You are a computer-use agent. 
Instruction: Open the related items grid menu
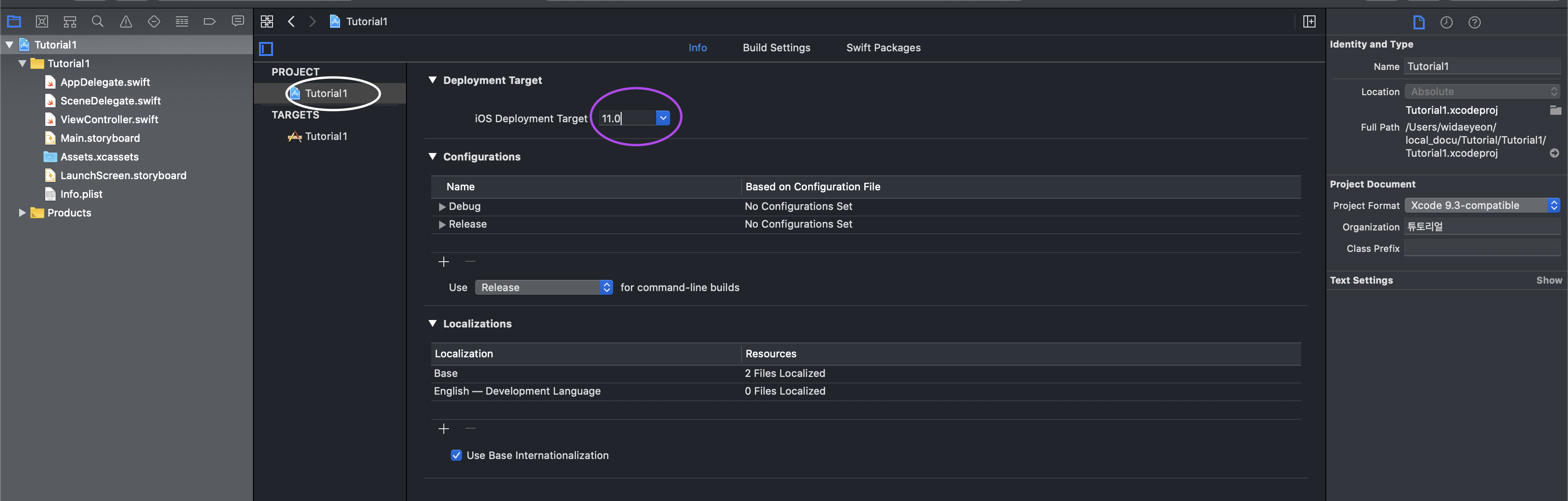(x=266, y=22)
